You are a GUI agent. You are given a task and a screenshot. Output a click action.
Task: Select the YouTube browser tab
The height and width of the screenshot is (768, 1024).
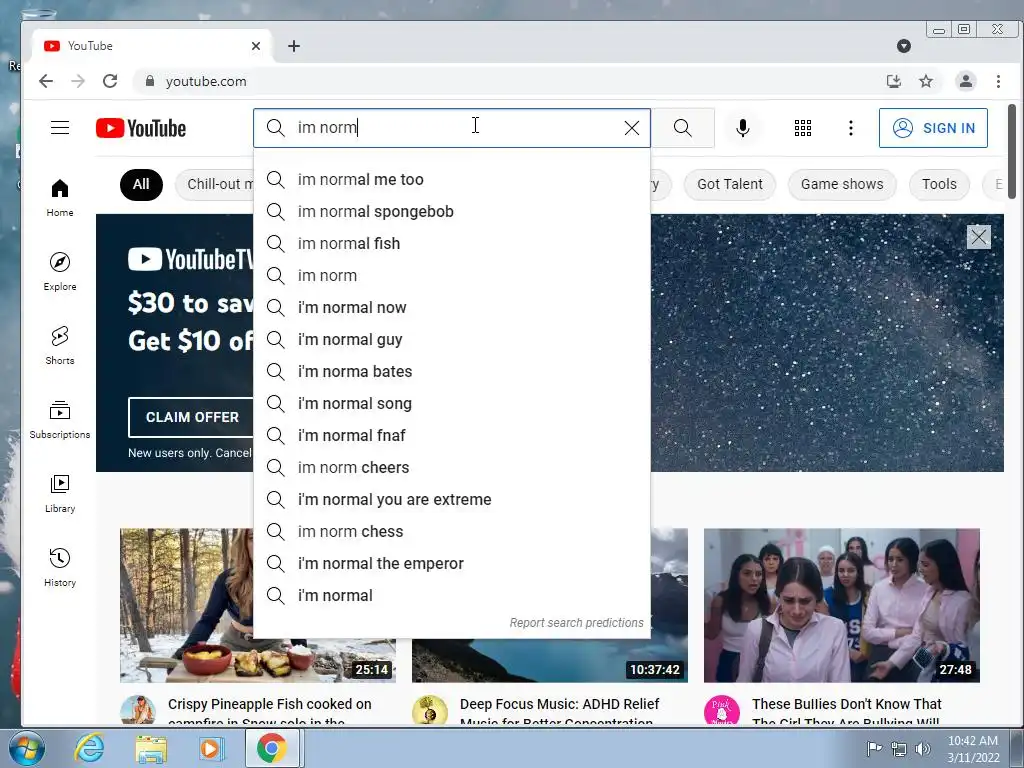tap(152, 46)
